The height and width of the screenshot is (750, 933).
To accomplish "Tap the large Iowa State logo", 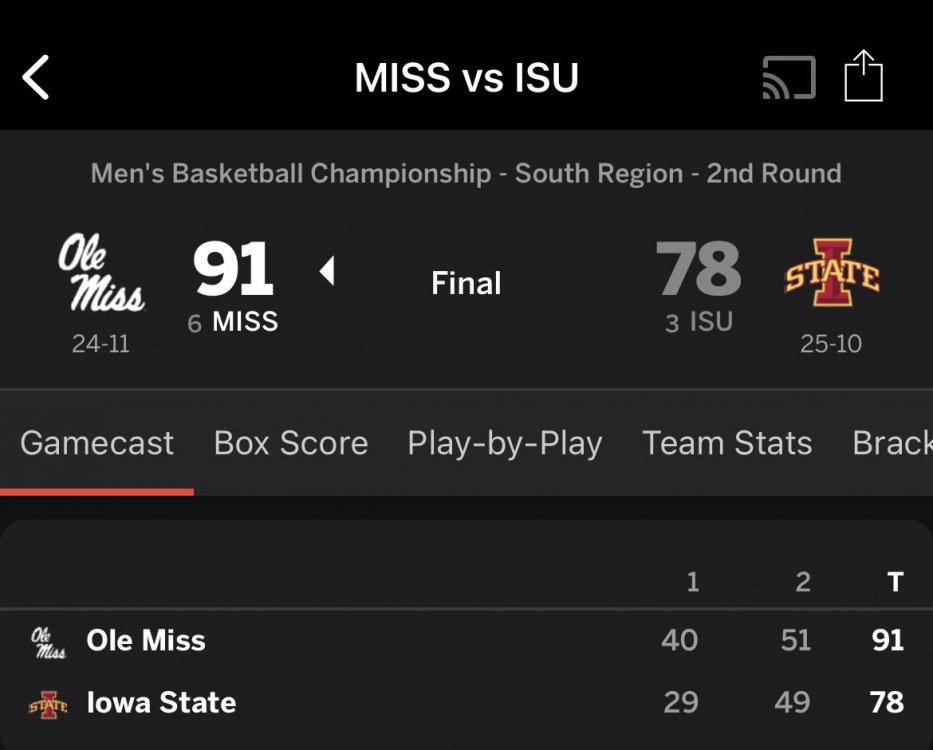I will tap(831, 272).
